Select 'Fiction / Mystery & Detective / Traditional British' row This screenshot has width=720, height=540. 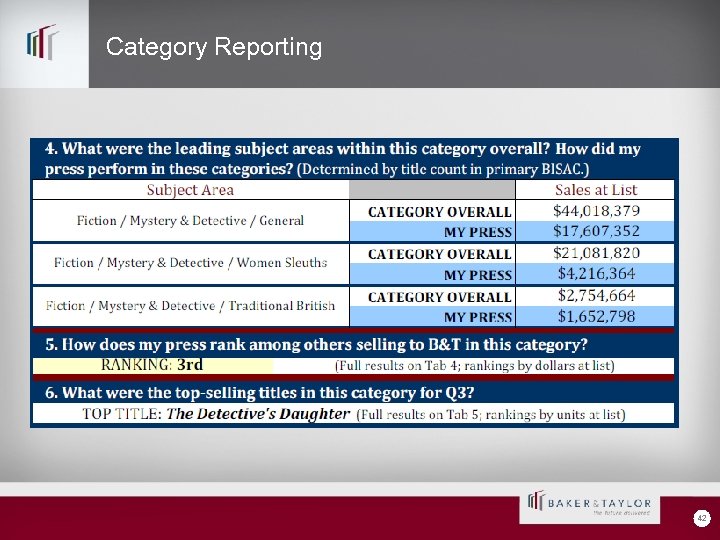point(191,306)
